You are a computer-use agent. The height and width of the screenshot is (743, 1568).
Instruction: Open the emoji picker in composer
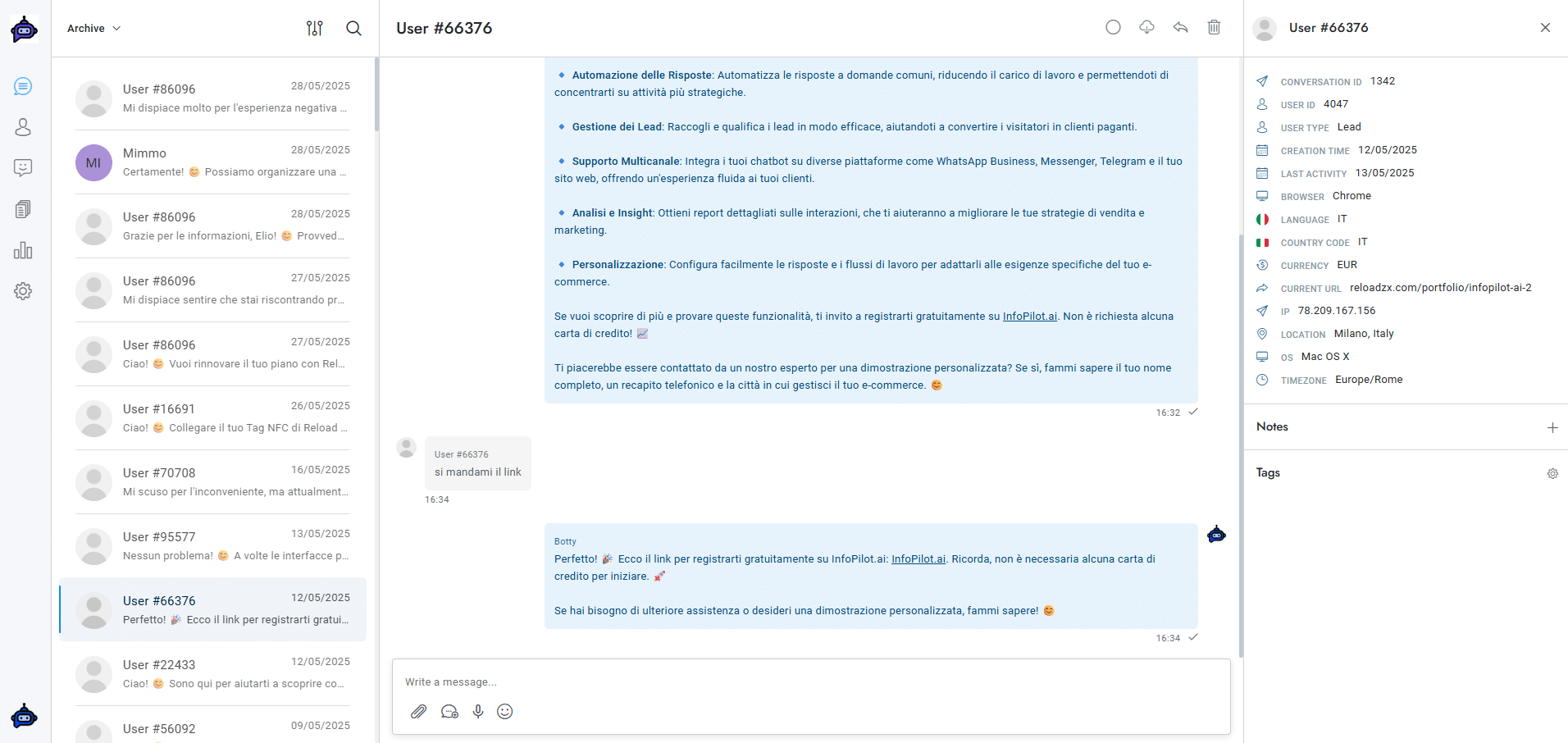point(505,712)
